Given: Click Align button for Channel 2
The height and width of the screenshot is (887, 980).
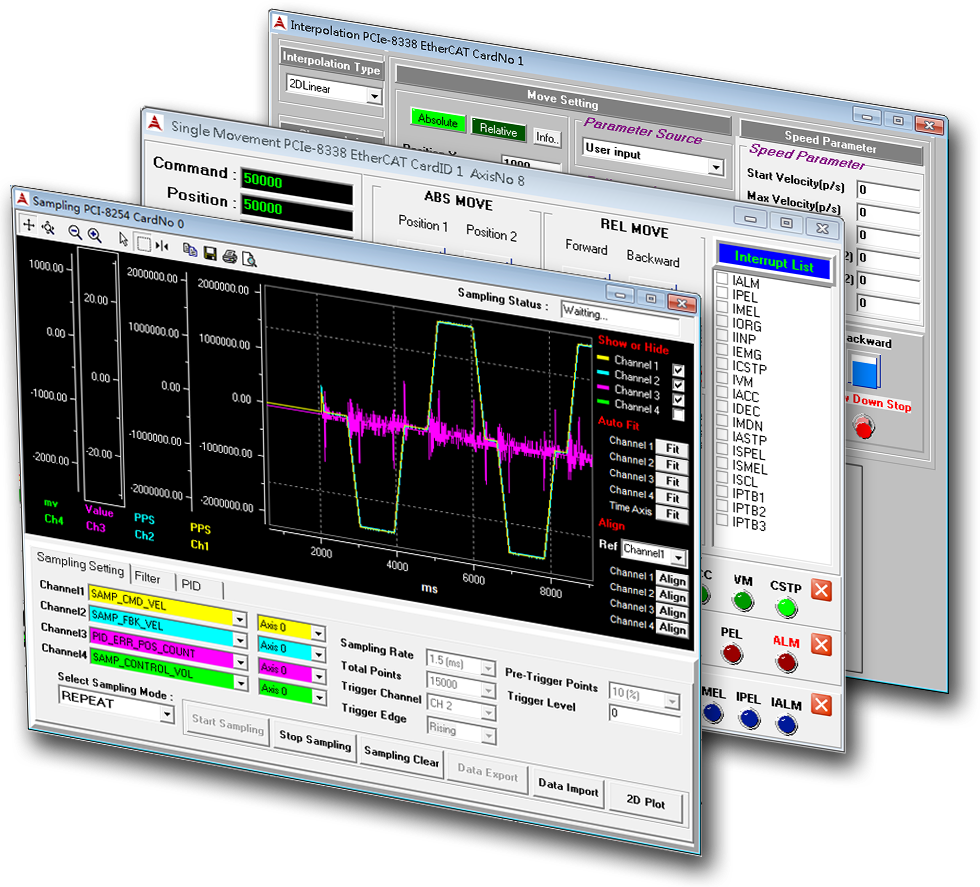Looking at the screenshot, I should [672, 596].
